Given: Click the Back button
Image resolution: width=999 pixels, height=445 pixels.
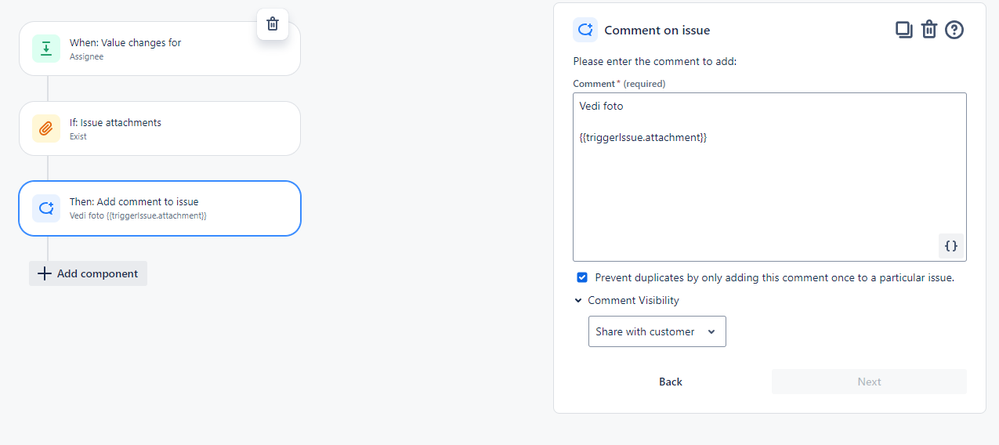Looking at the screenshot, I should point(670,382).
